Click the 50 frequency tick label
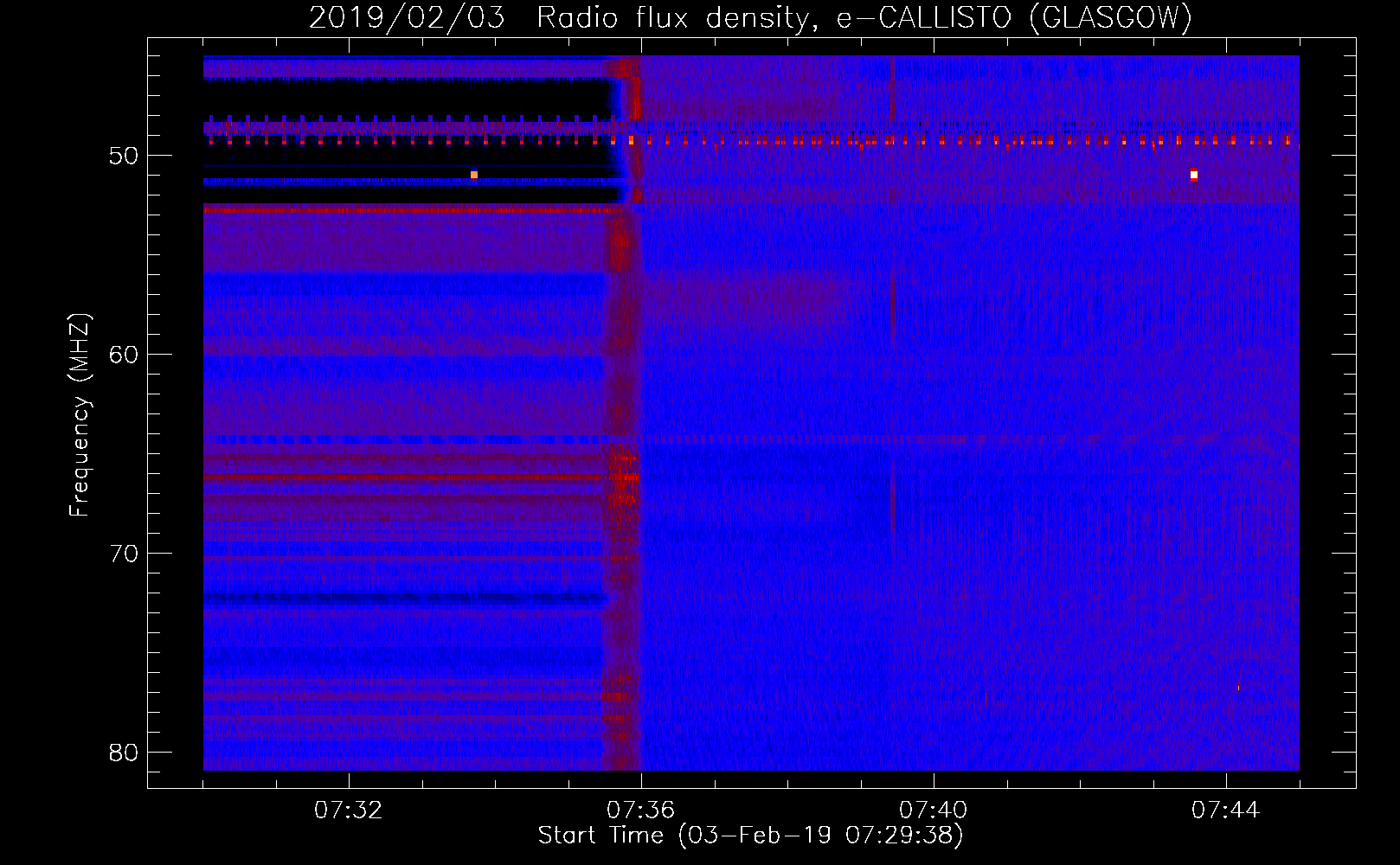 point(124,156)
